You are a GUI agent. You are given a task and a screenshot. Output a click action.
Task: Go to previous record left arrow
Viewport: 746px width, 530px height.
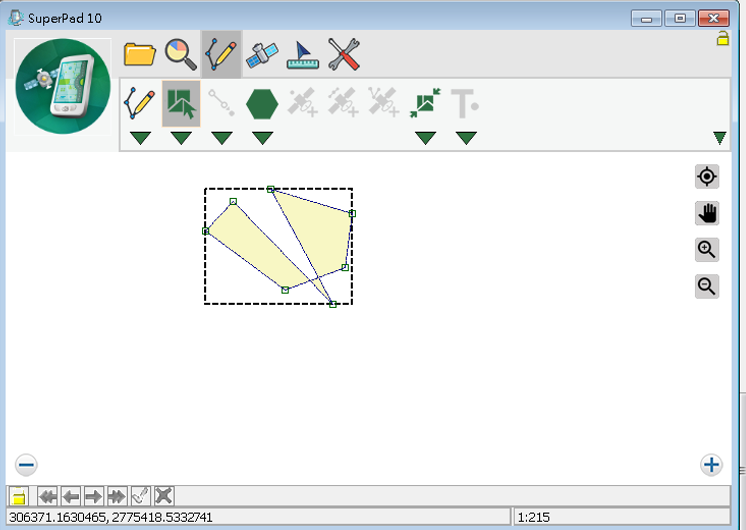tap(71, 496)
